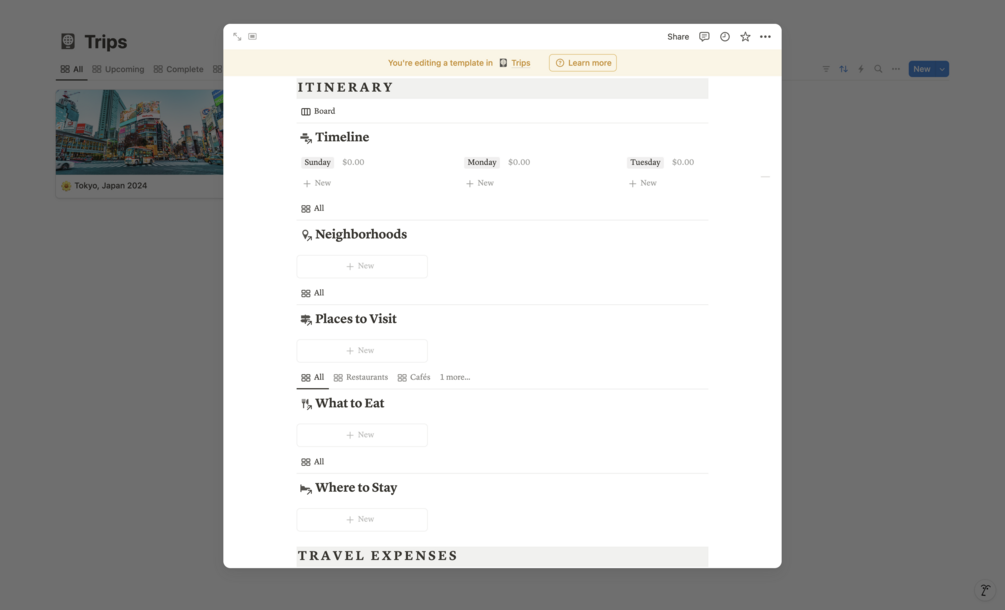
Task: Add a new card under Monday column
Action: pyautogui.click(x=479, y=183)
